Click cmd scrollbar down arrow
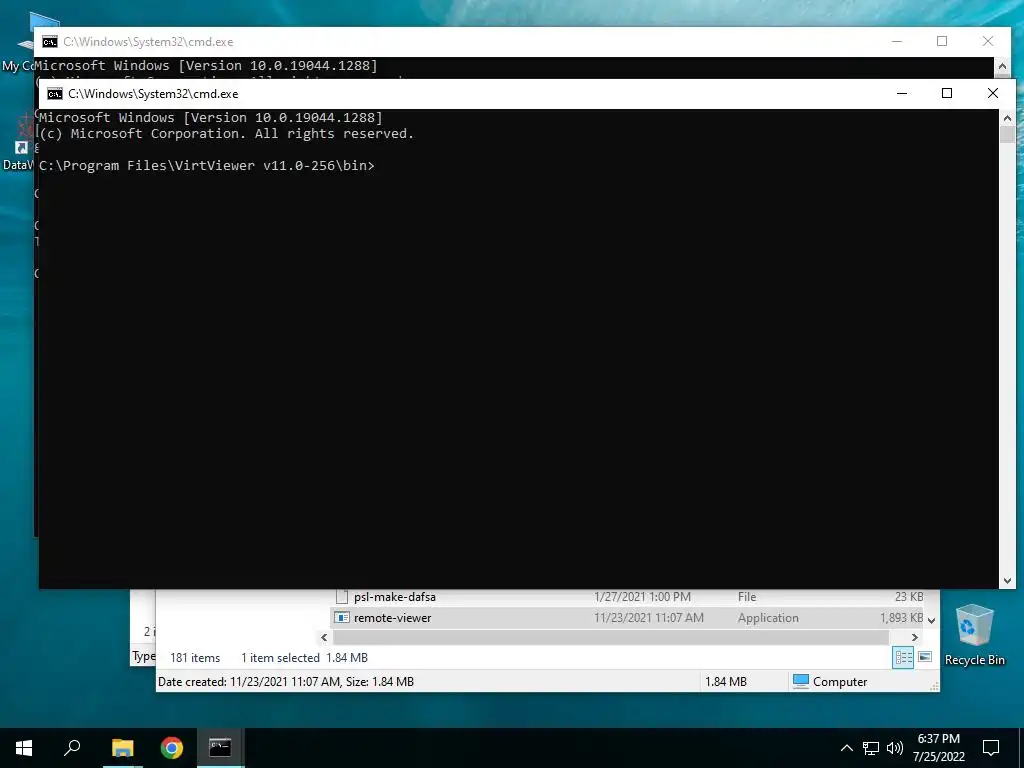Image resolution: width=1024 pixels, height=768 pixels. tap(1007, 581)
